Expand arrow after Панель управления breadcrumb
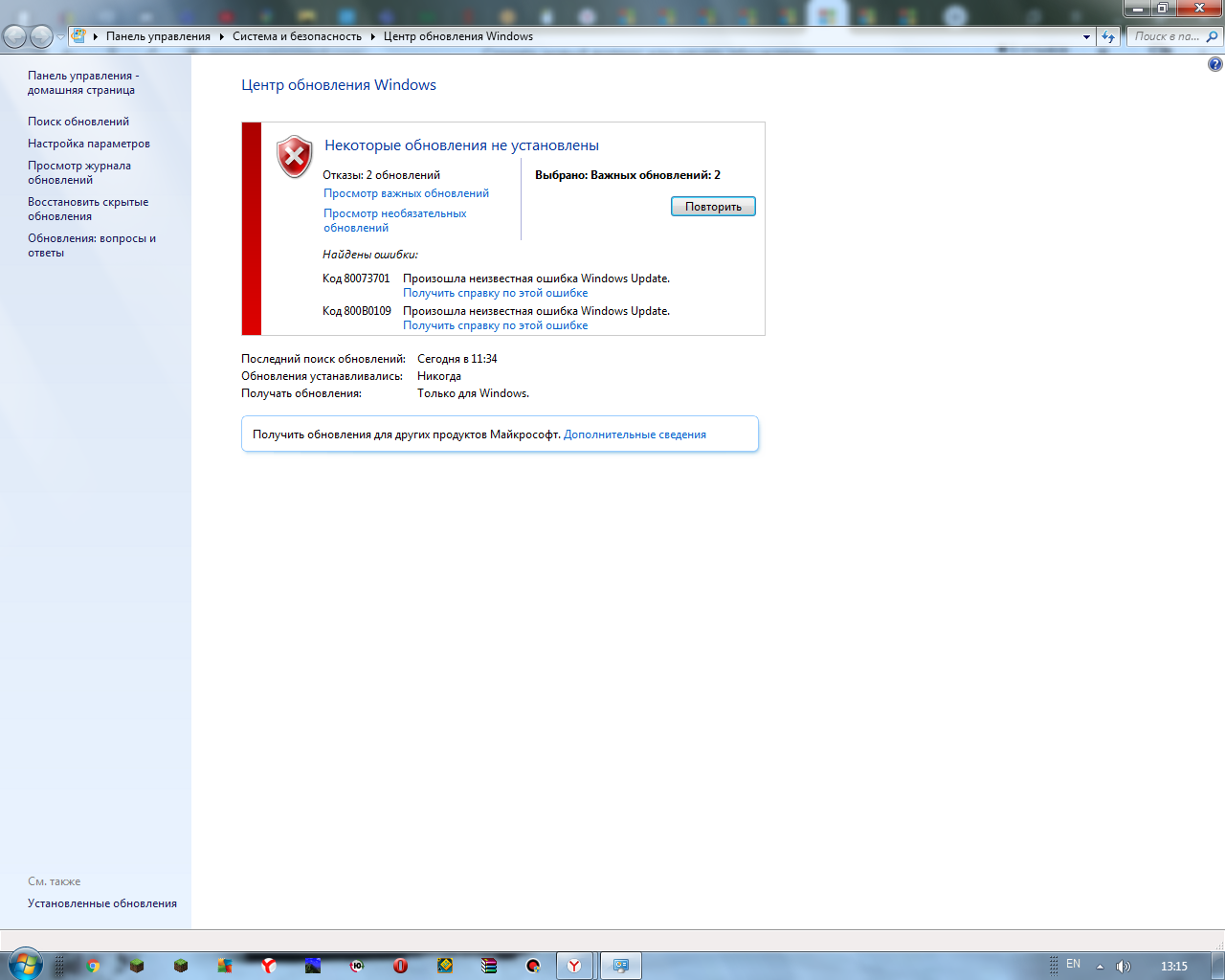This screenshot has height=980, width=1225. (221, 36)
